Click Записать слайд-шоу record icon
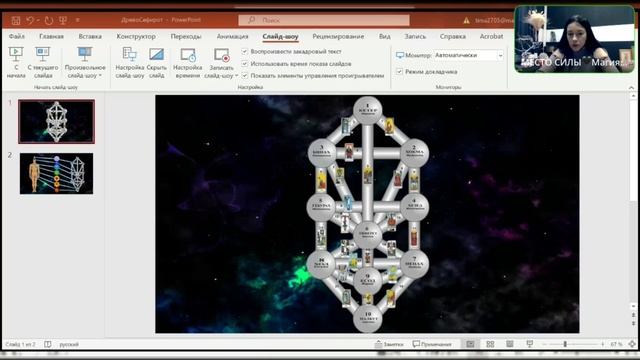This screenshot has width=640, height=360. 222,55
